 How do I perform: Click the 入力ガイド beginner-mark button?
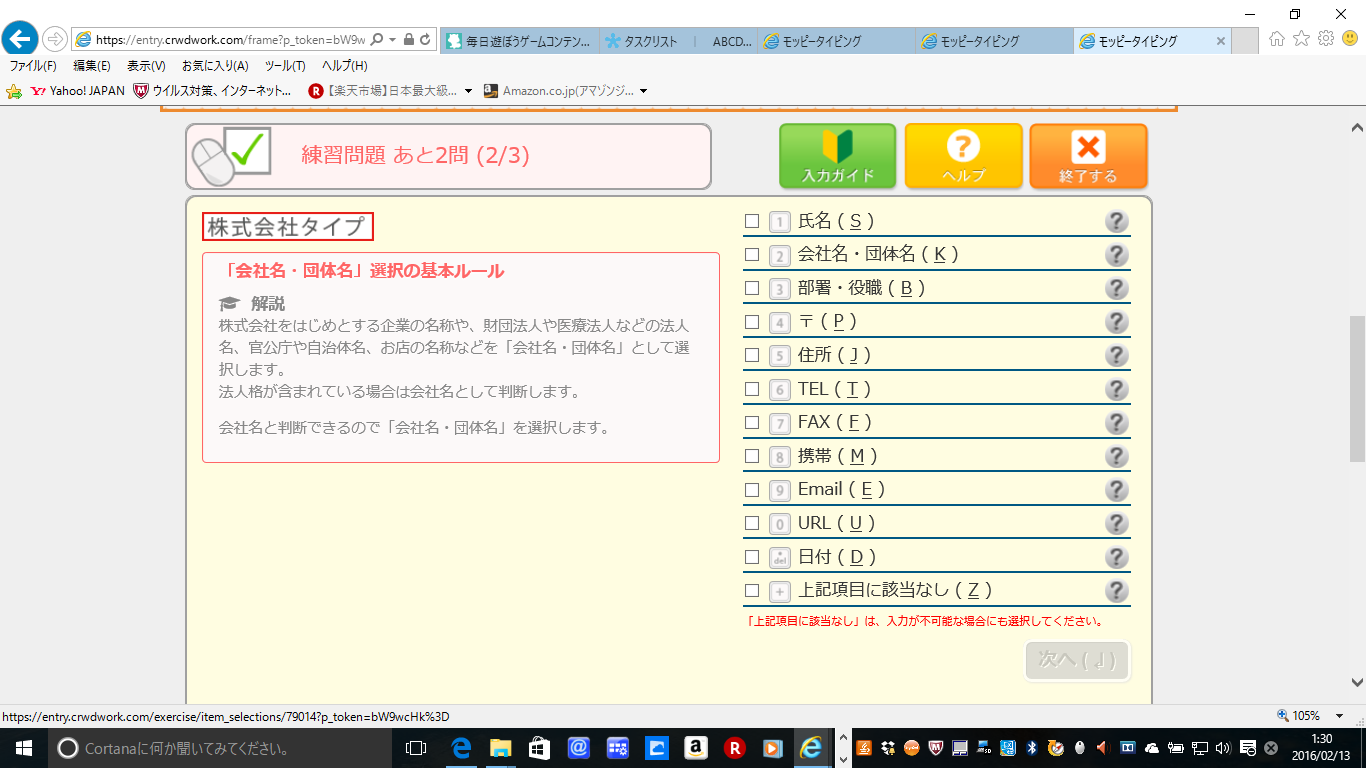click(837, 156)
